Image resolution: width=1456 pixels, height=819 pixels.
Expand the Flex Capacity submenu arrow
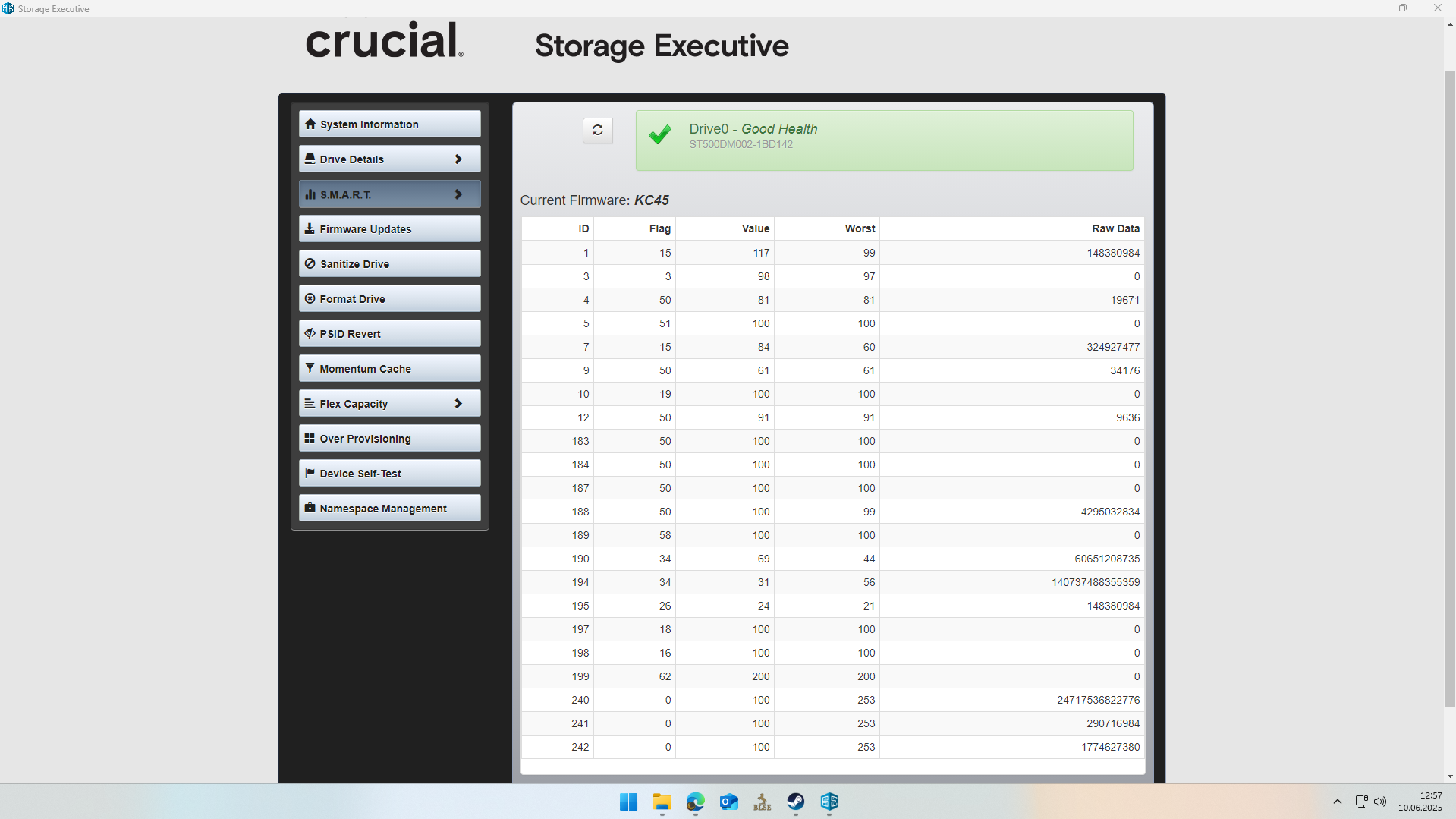coord(458,403)
